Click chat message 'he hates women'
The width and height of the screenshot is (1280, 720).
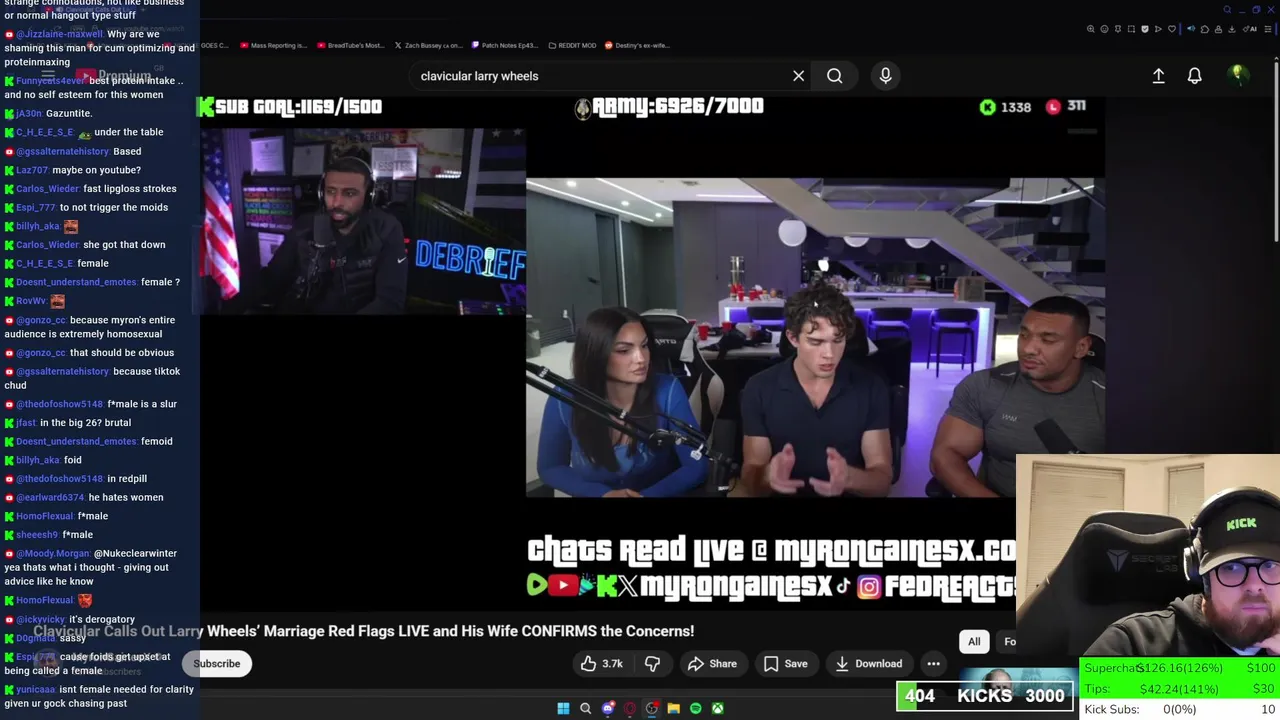[126, 498]
